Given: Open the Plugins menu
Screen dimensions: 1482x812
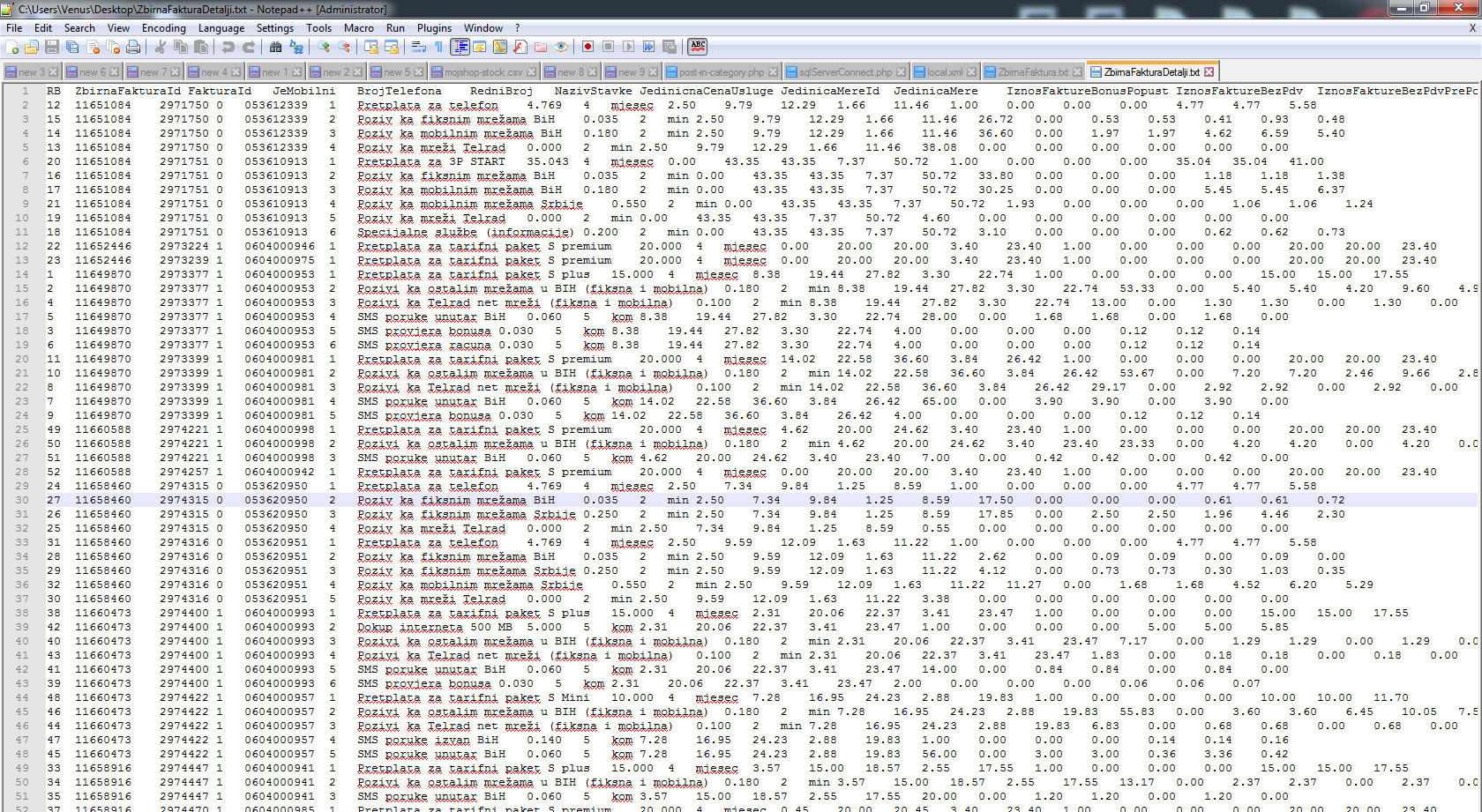Looking at the screenshot, I should click(x=434, y=28).
